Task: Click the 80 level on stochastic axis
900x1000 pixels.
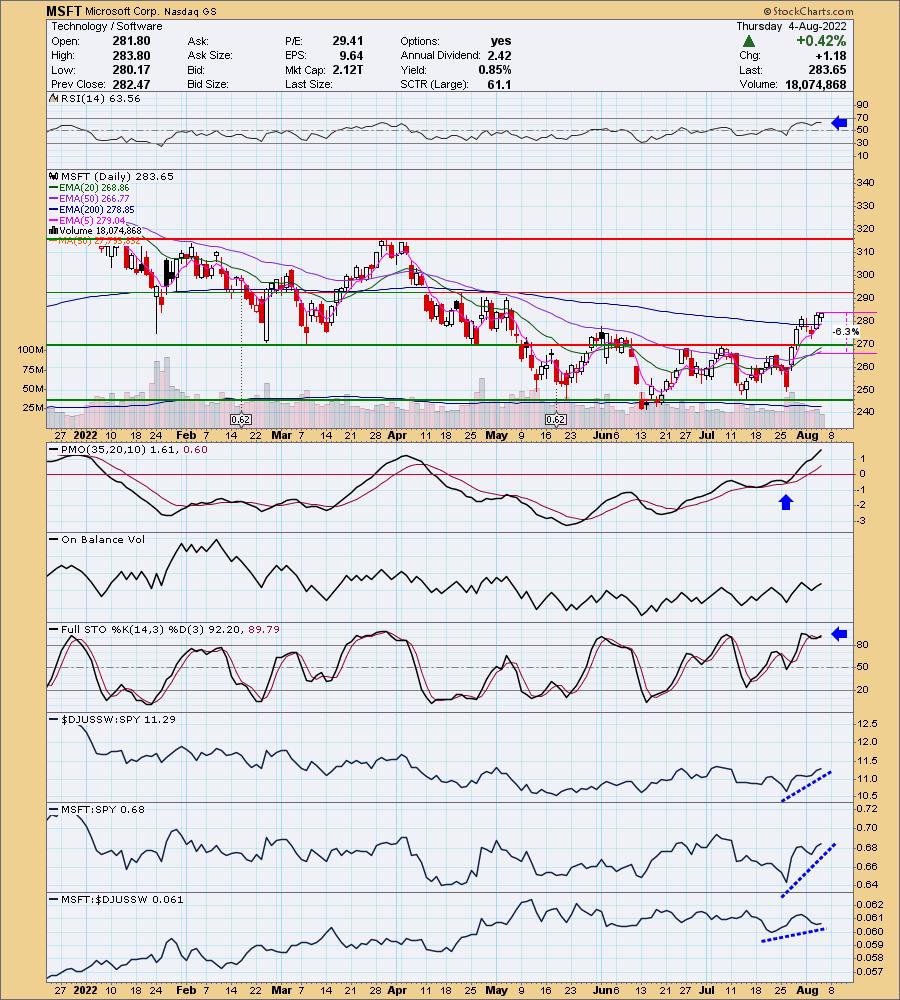Action: 862,645
